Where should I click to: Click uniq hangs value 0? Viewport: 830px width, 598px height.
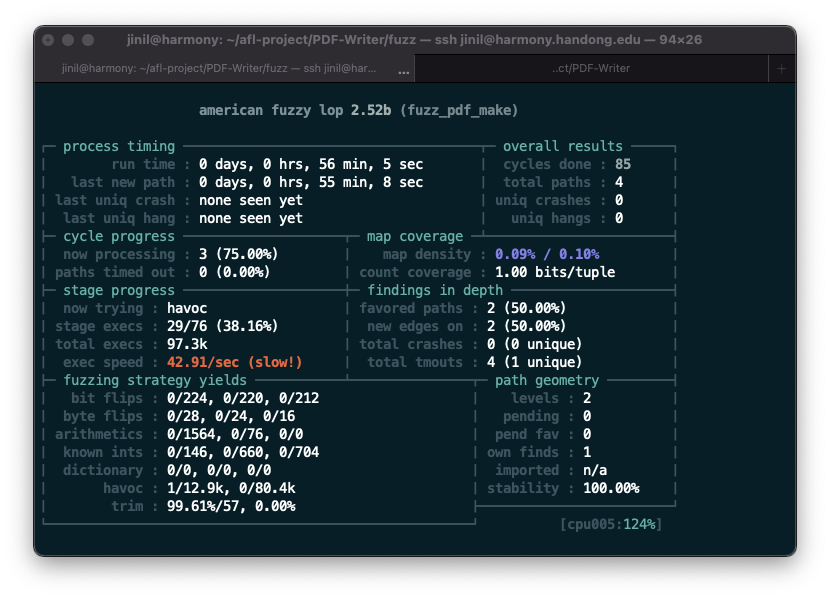[x=619, y=218]
